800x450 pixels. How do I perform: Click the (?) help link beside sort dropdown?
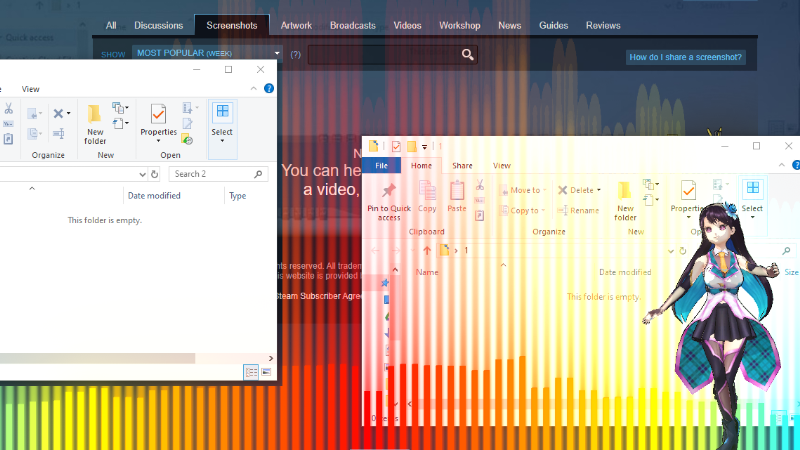point(295,54)
